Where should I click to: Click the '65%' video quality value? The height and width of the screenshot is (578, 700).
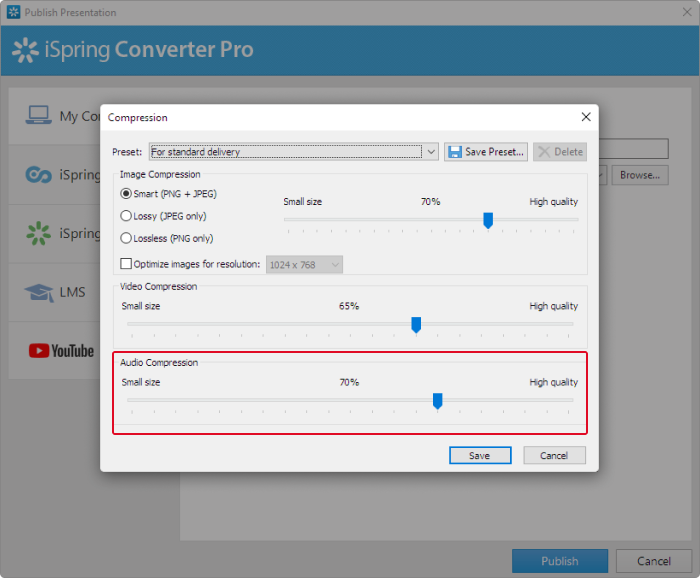pyautogui.click(x=349, y=306)
